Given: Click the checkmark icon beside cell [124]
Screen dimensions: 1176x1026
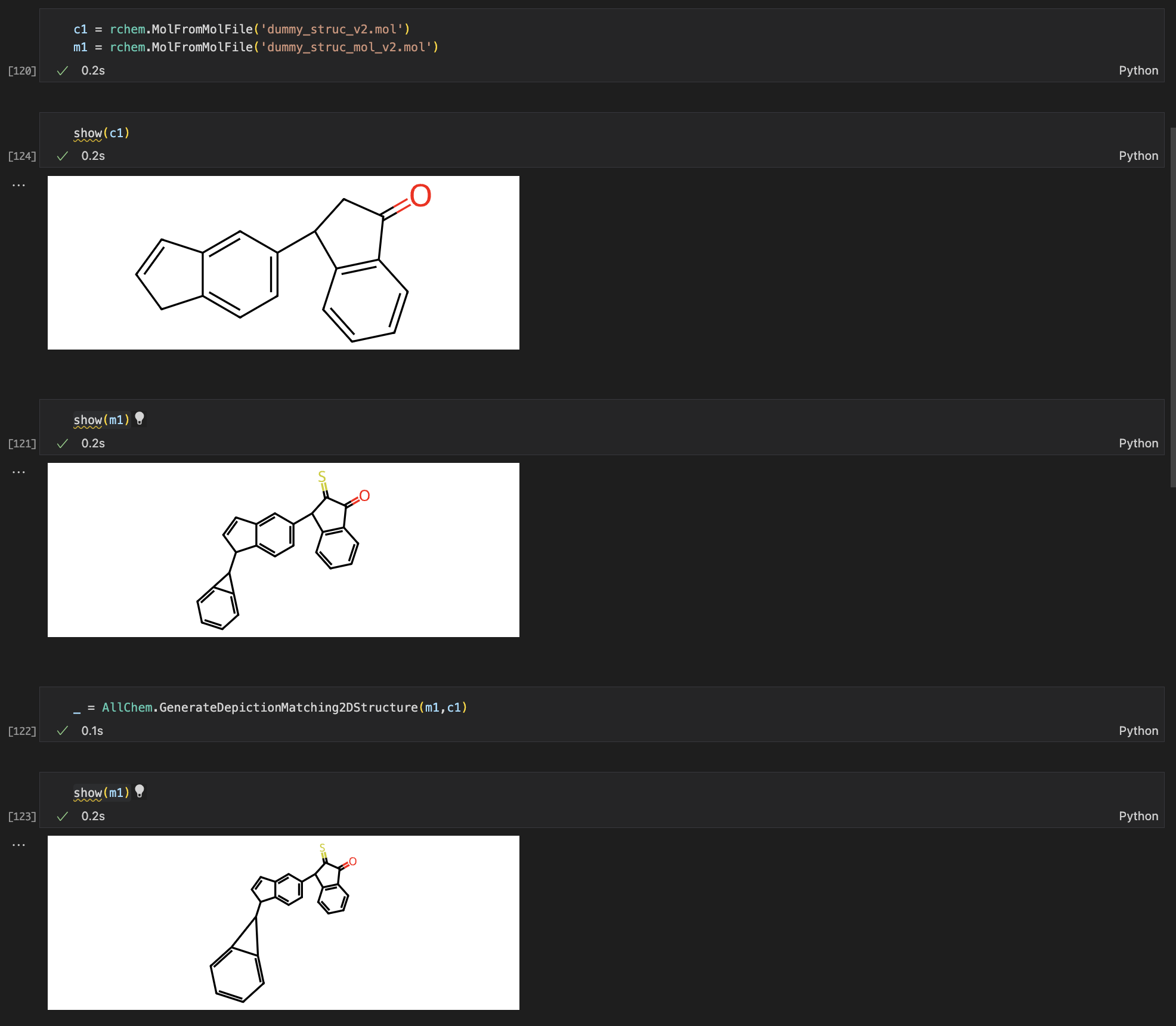Looking at the screenshot, I should point(63,156).
